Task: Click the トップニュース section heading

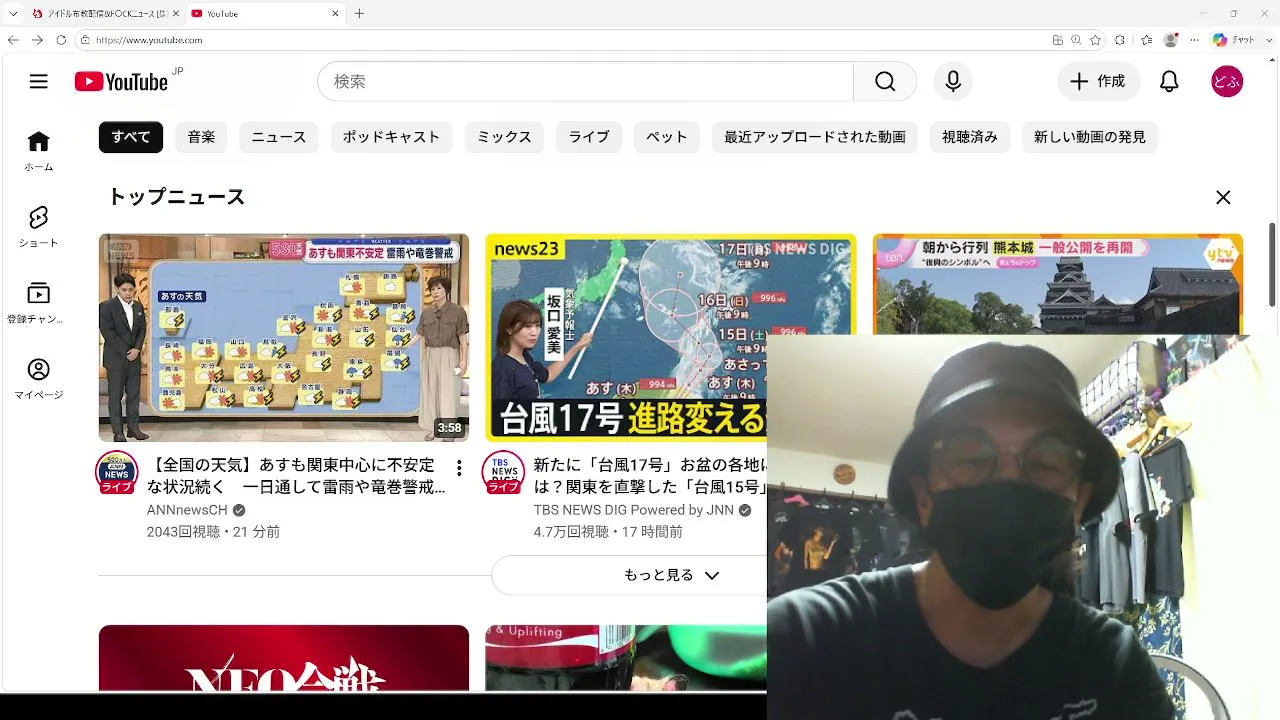Action: pos(176,197)
